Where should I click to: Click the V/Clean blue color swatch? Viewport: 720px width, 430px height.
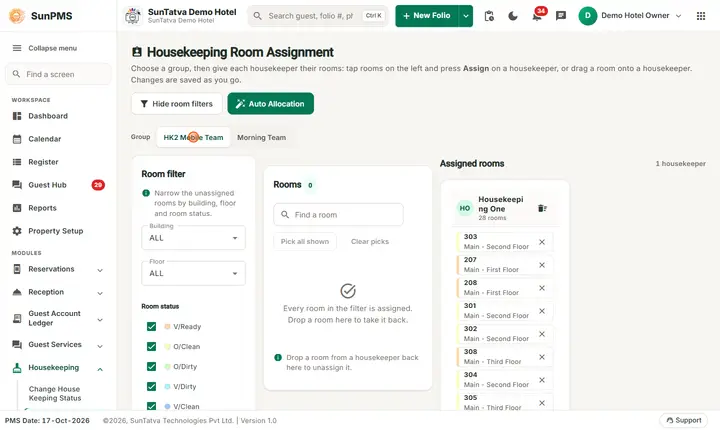coord(167,407)
